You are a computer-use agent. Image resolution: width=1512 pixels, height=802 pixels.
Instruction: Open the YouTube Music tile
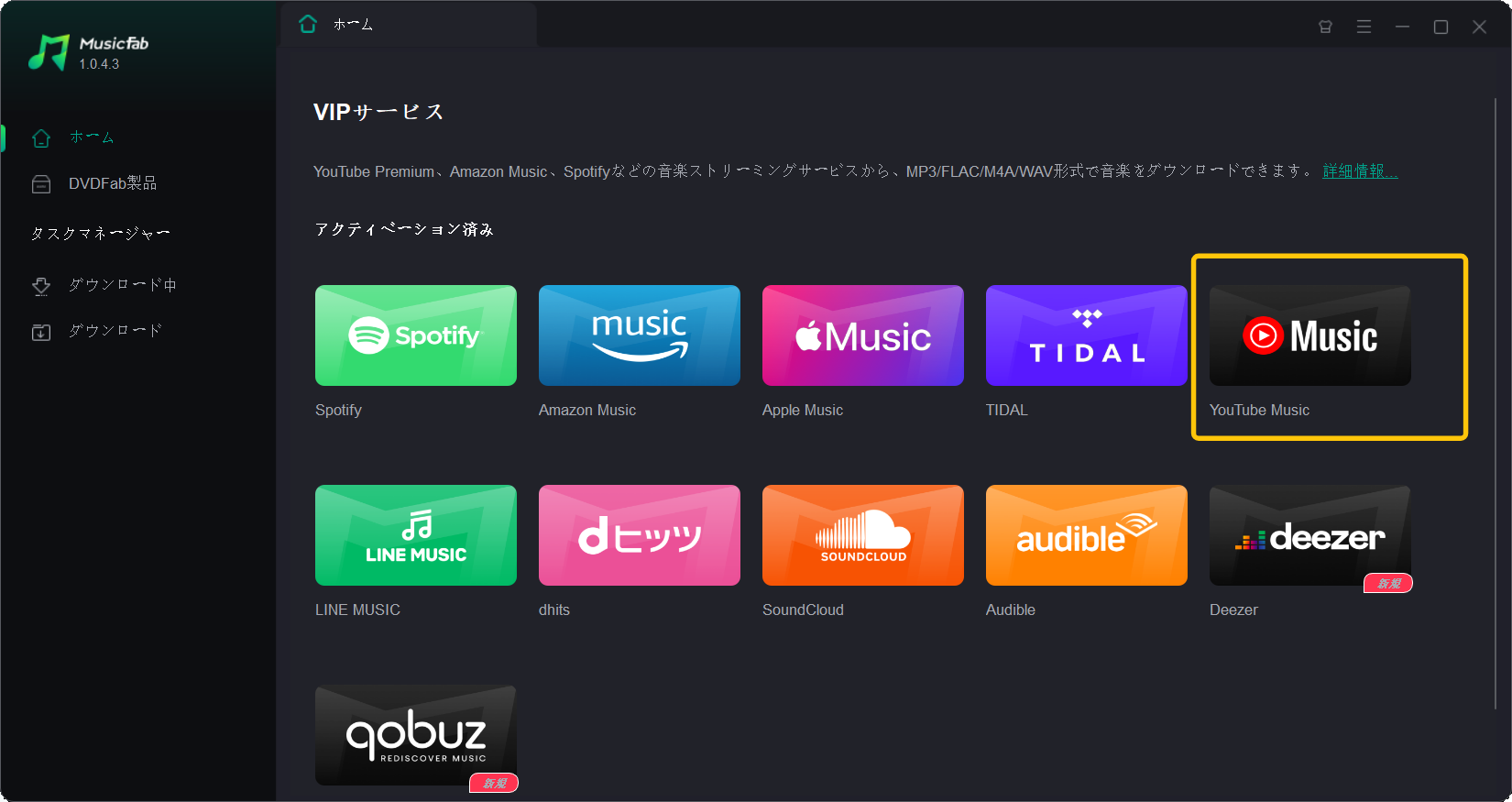click(1309, 335)
